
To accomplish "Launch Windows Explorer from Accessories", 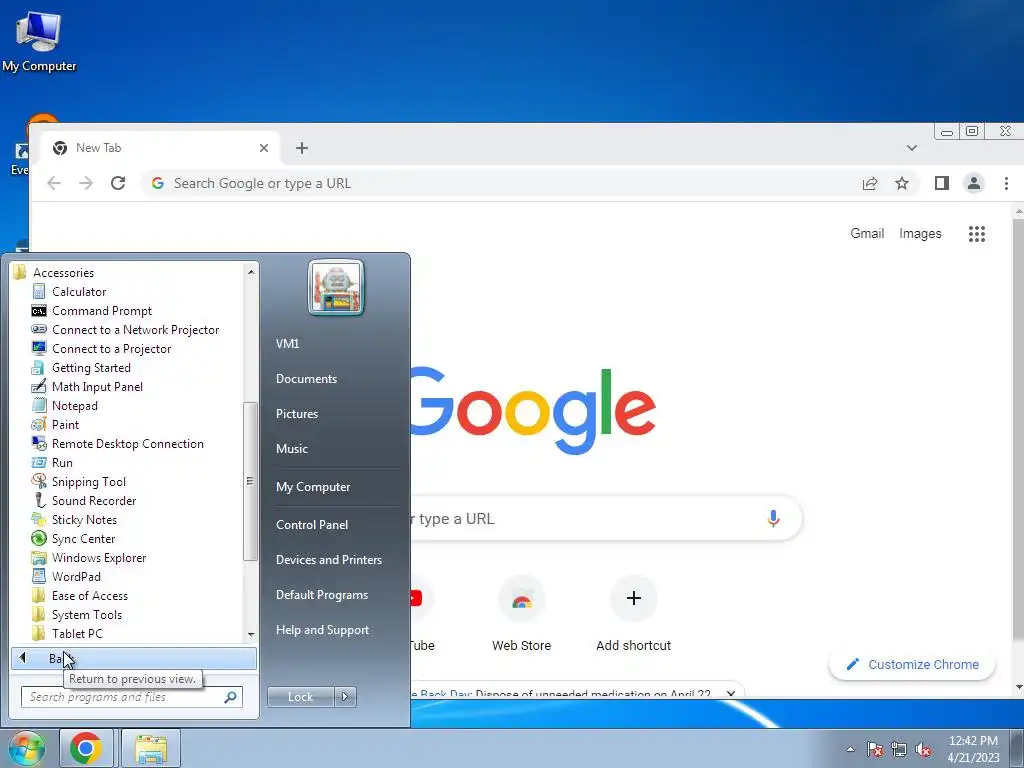I will click(x=99, y=558).
